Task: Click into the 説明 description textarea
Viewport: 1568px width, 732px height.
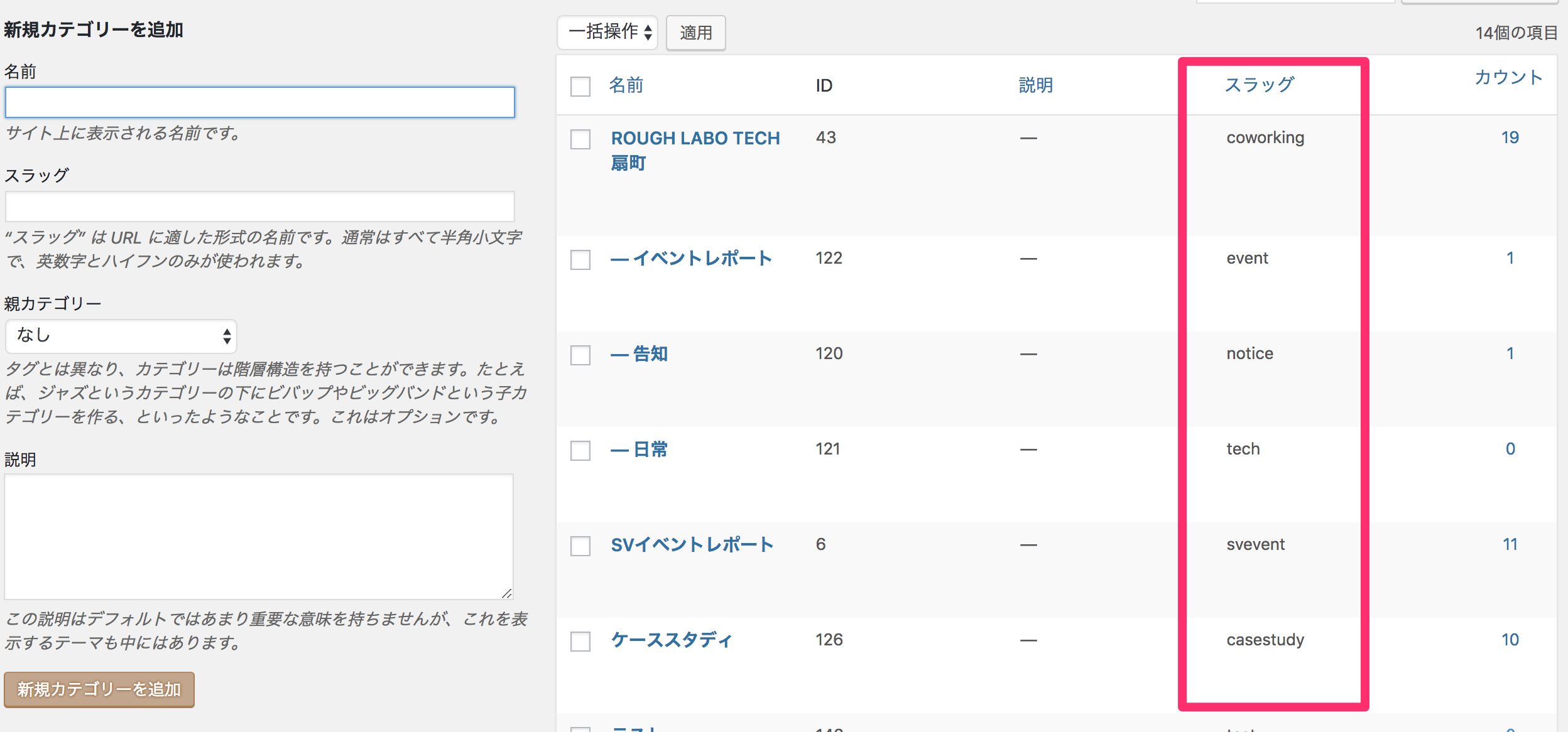Action: [x=259, y=537]
